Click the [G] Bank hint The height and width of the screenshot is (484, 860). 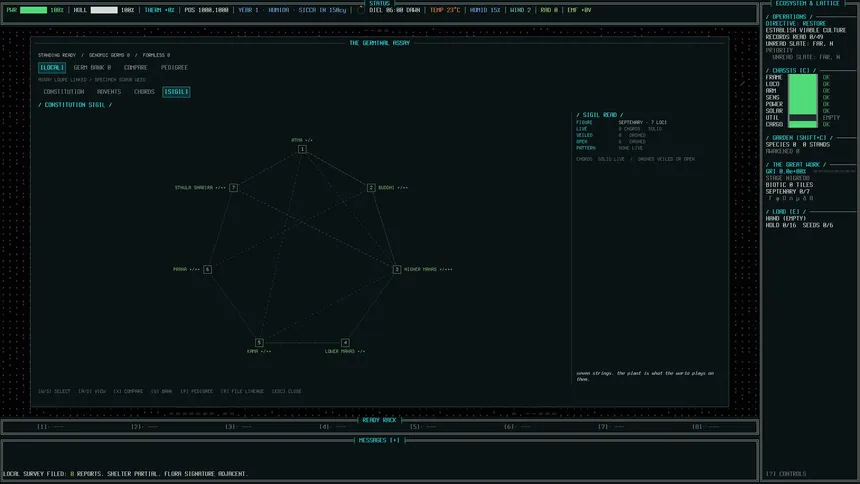pos(162,391)
